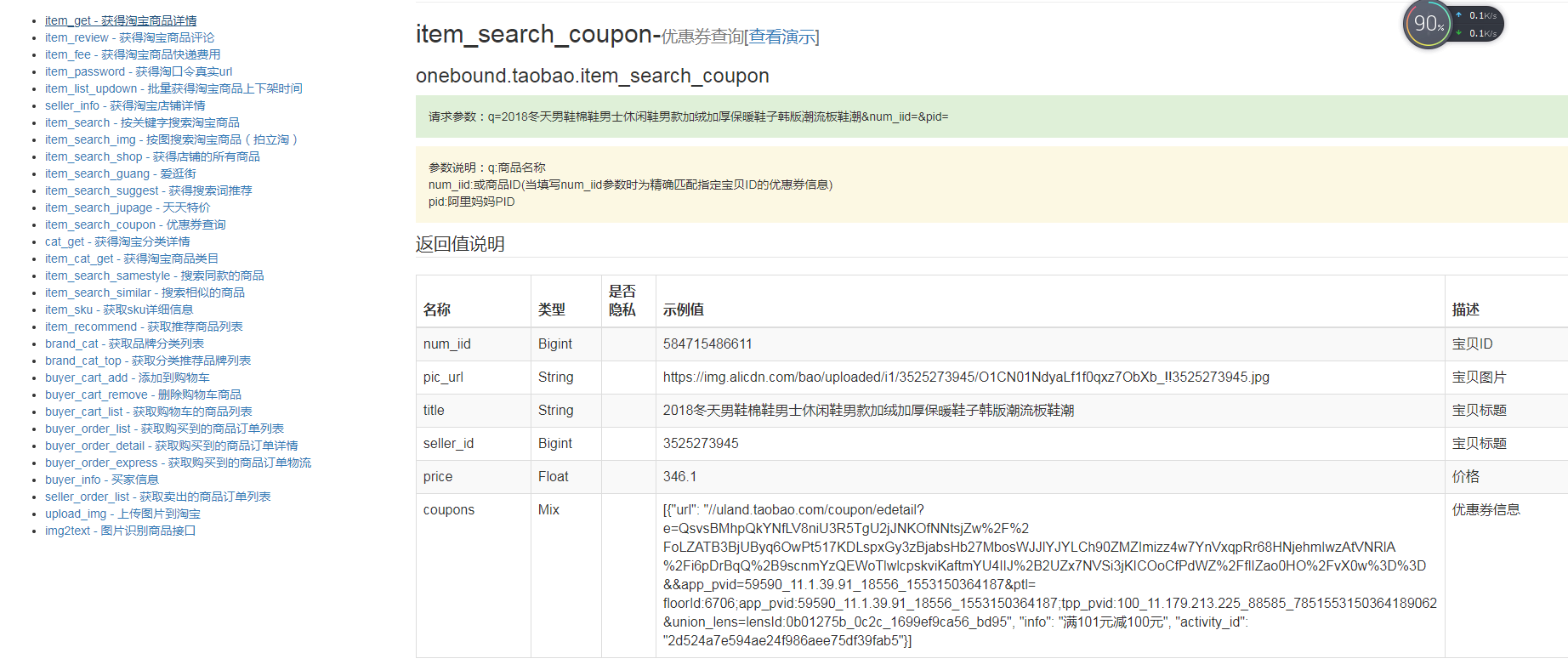The image size is (1568, 670).
Task: Open the item_review link
Action: coord(129,37)
